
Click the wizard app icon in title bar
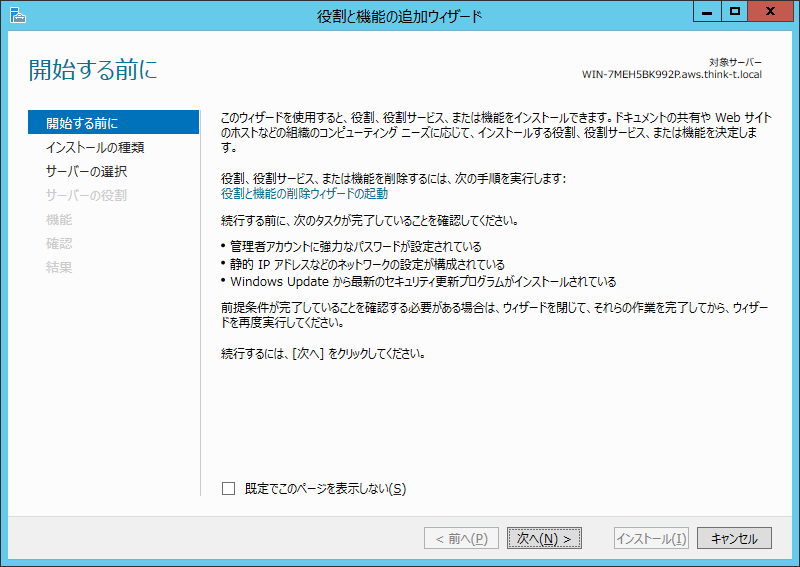coord(18,15)
